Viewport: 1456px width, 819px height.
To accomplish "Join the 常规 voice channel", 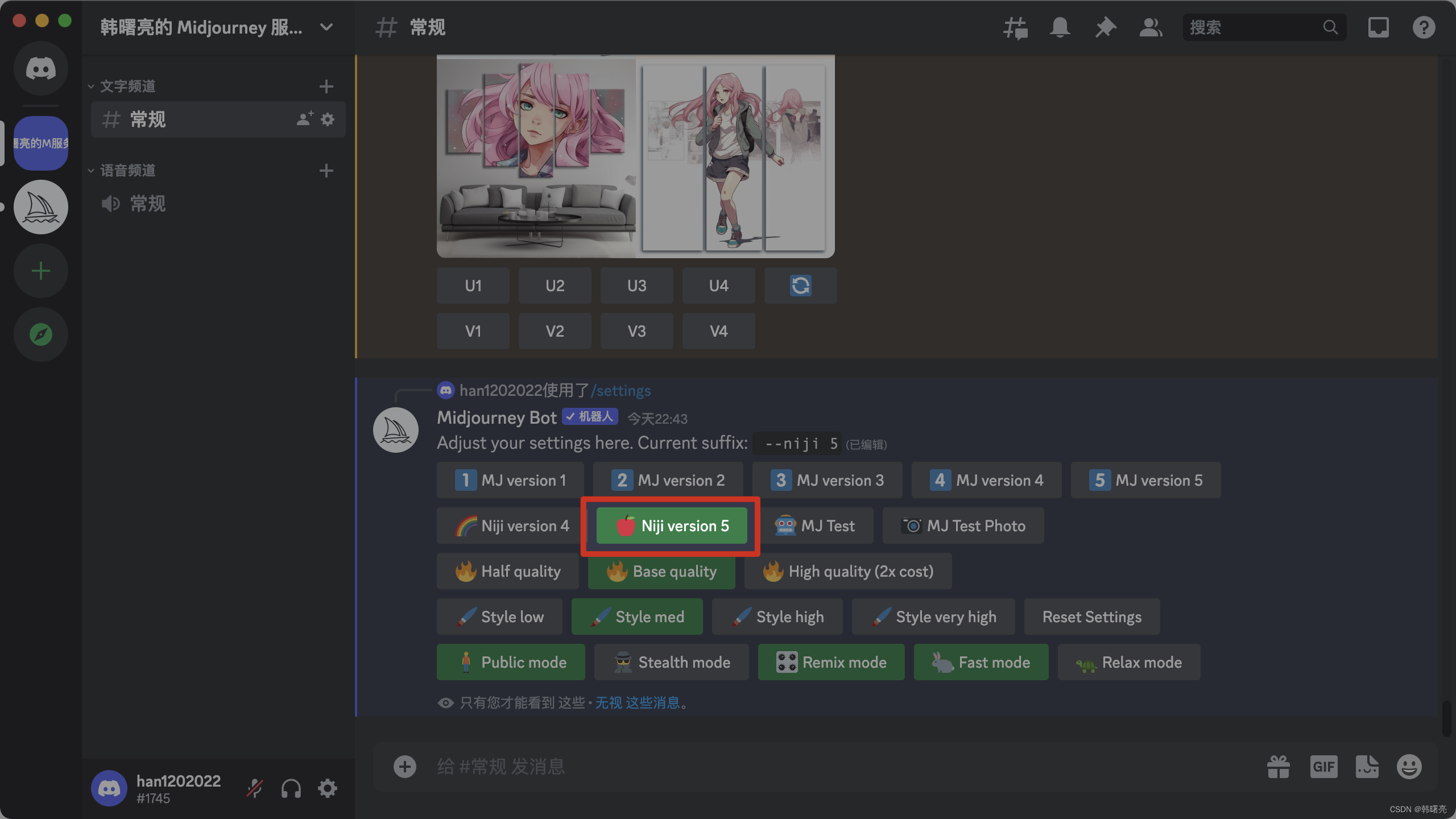I will point(148,204).
